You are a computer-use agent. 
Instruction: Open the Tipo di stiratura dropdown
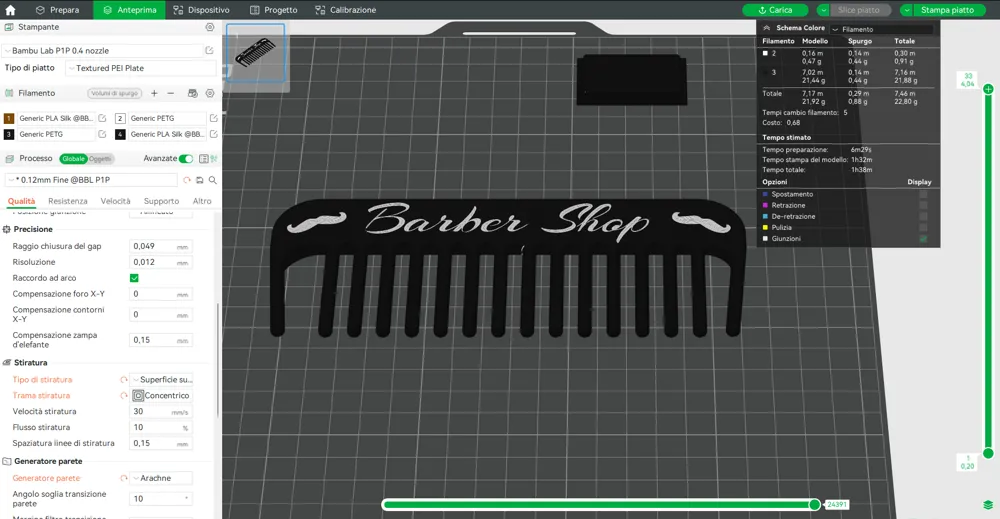click(161, 379)
